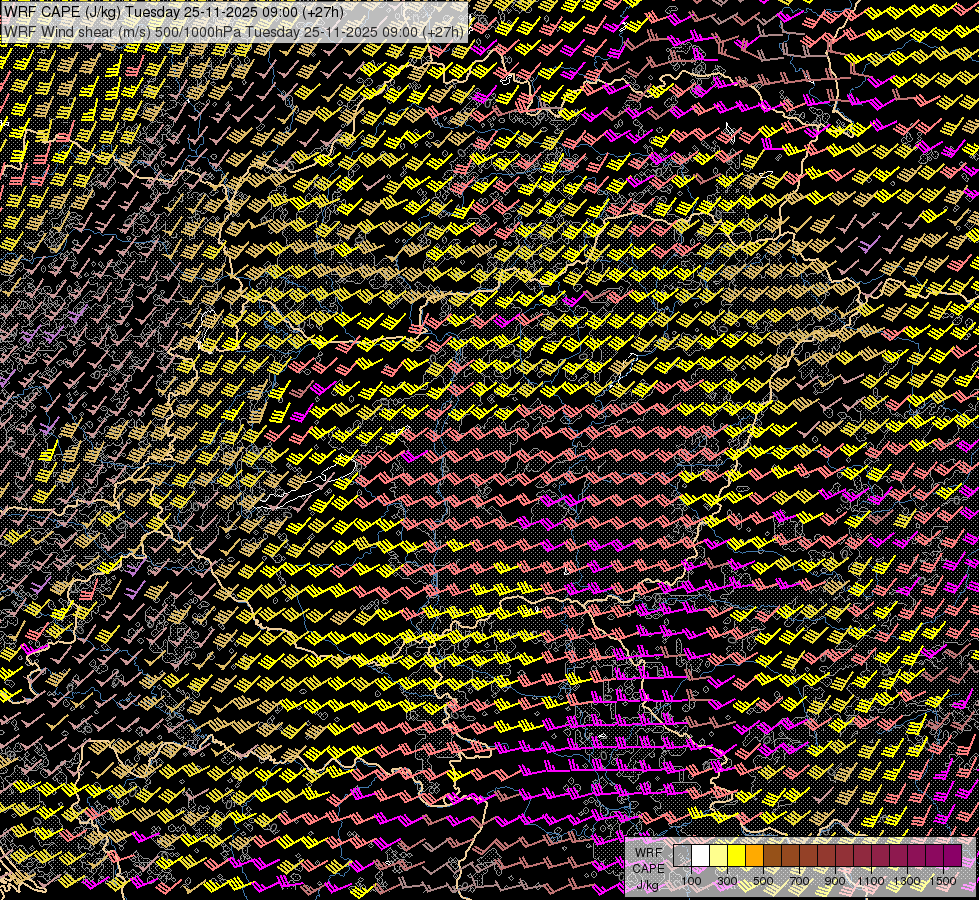Click the rightmost purple CAPE legend swatch
The width and height of the screenshot is (979, 900).
(x=953, y=855)
